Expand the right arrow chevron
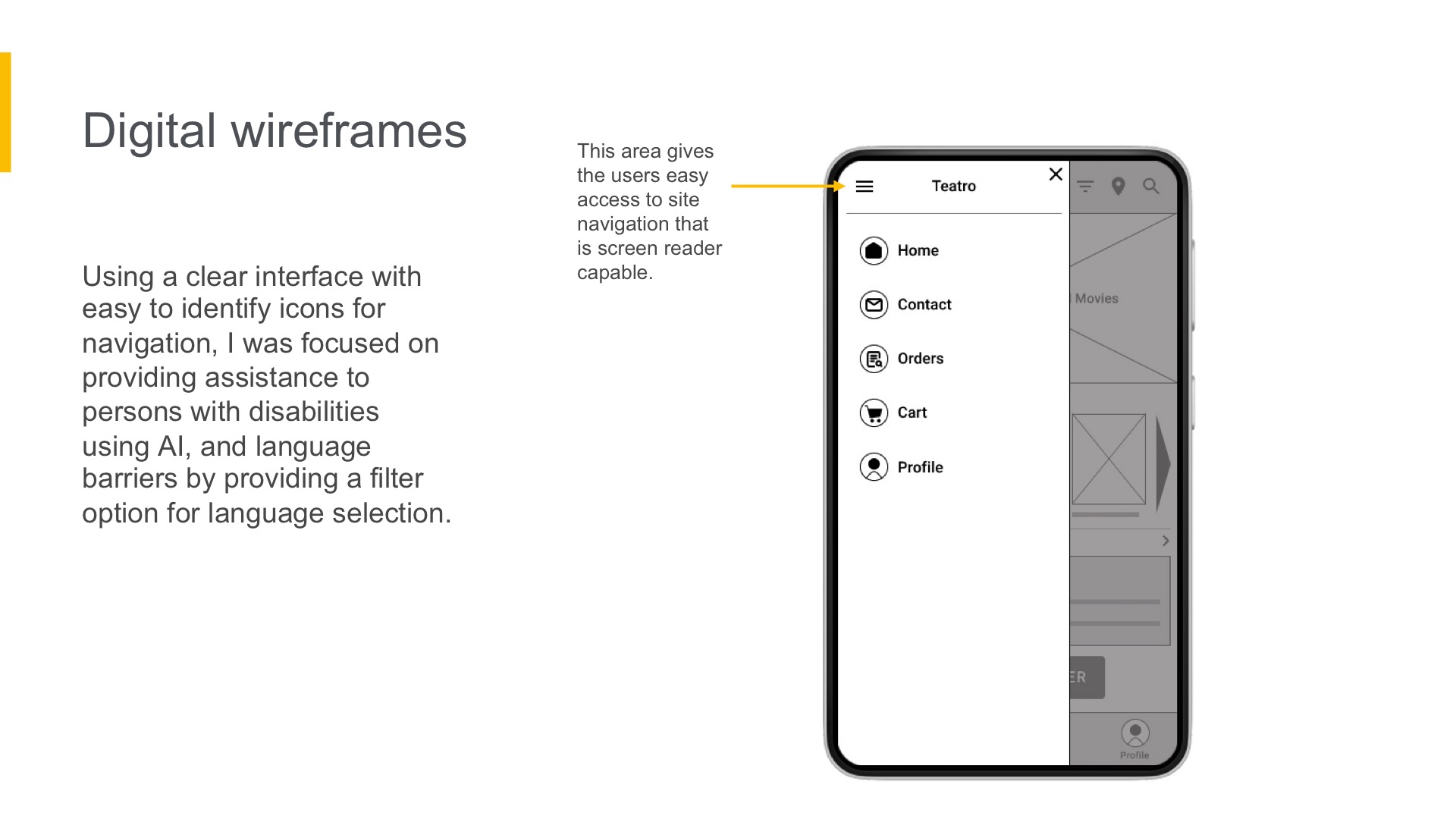 pyautogui.click(x=1164, y=541)
